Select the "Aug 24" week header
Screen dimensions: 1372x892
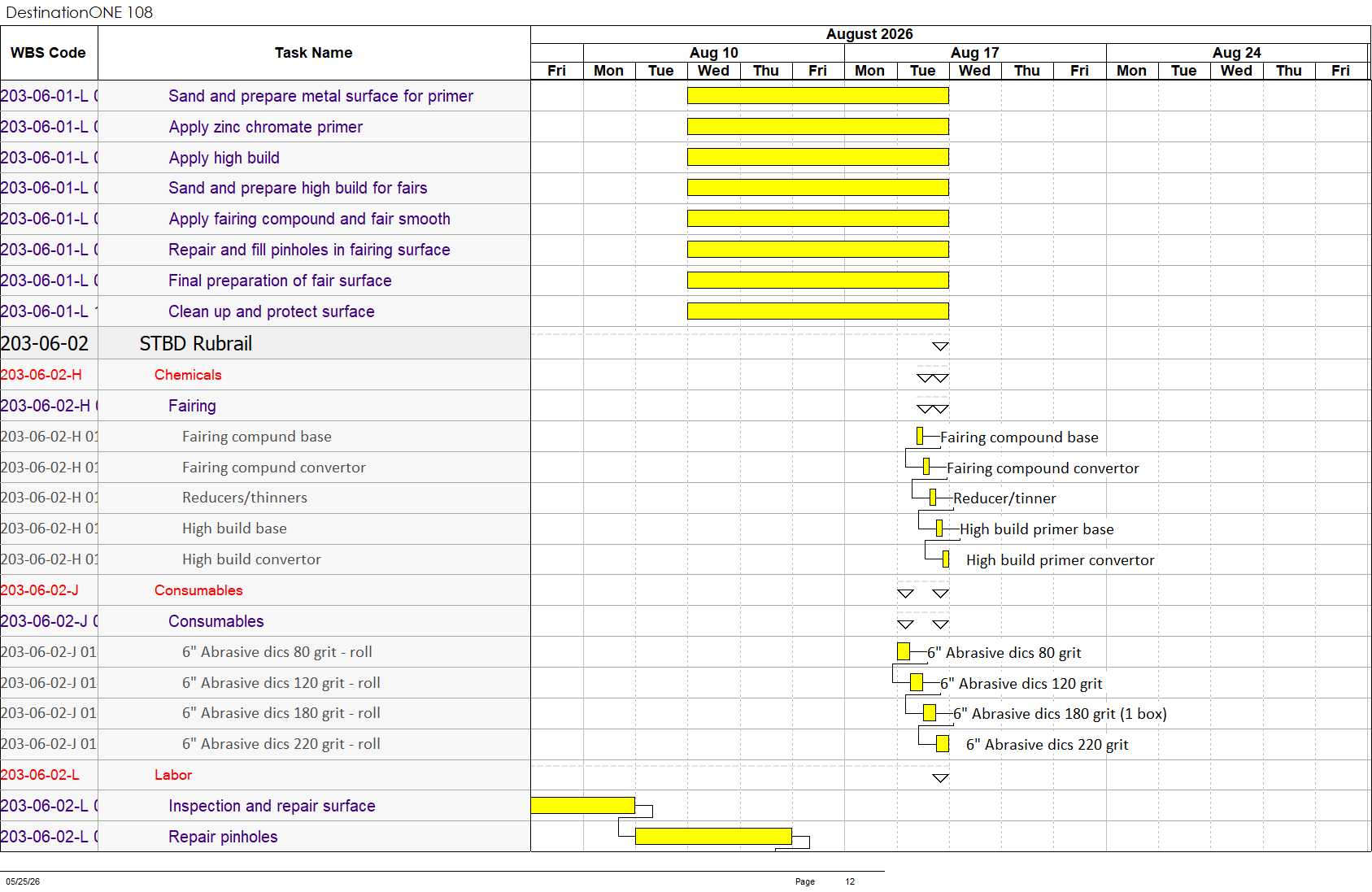tap(1236, 53)
